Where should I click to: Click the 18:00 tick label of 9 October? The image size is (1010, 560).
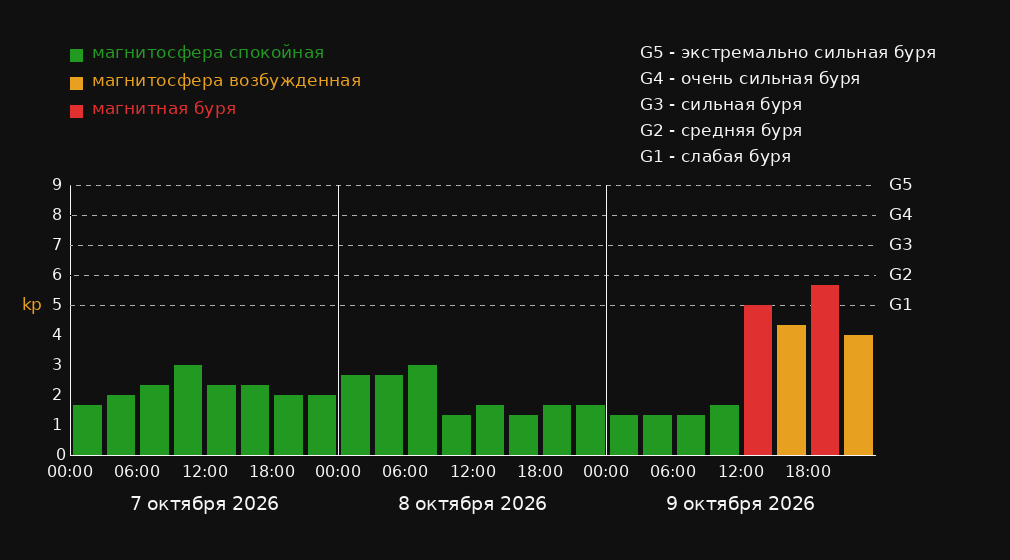coord(808,472)
